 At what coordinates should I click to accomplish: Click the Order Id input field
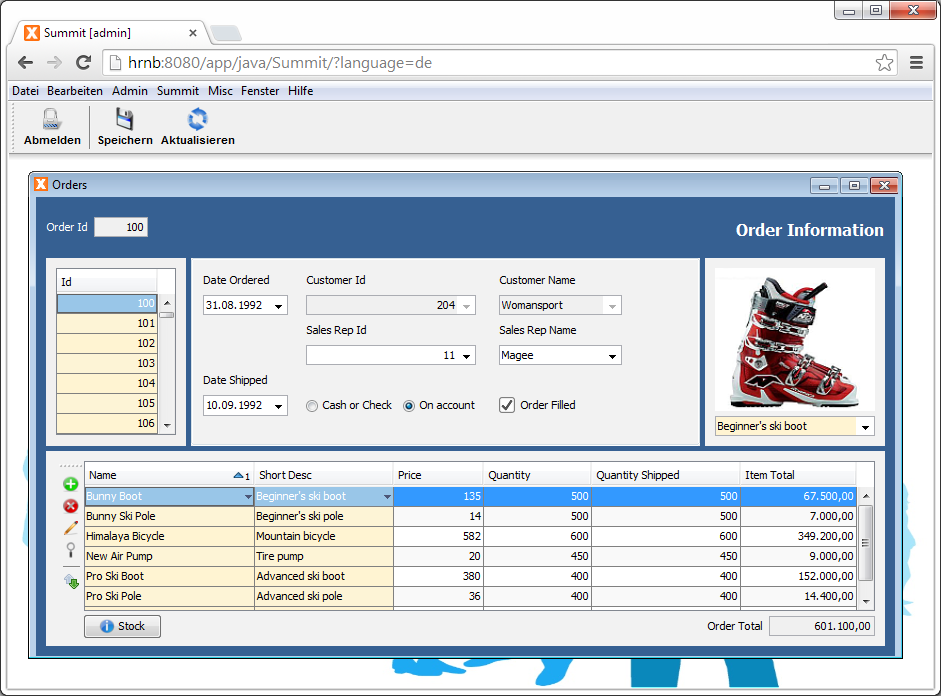click(x=120, y=227)
